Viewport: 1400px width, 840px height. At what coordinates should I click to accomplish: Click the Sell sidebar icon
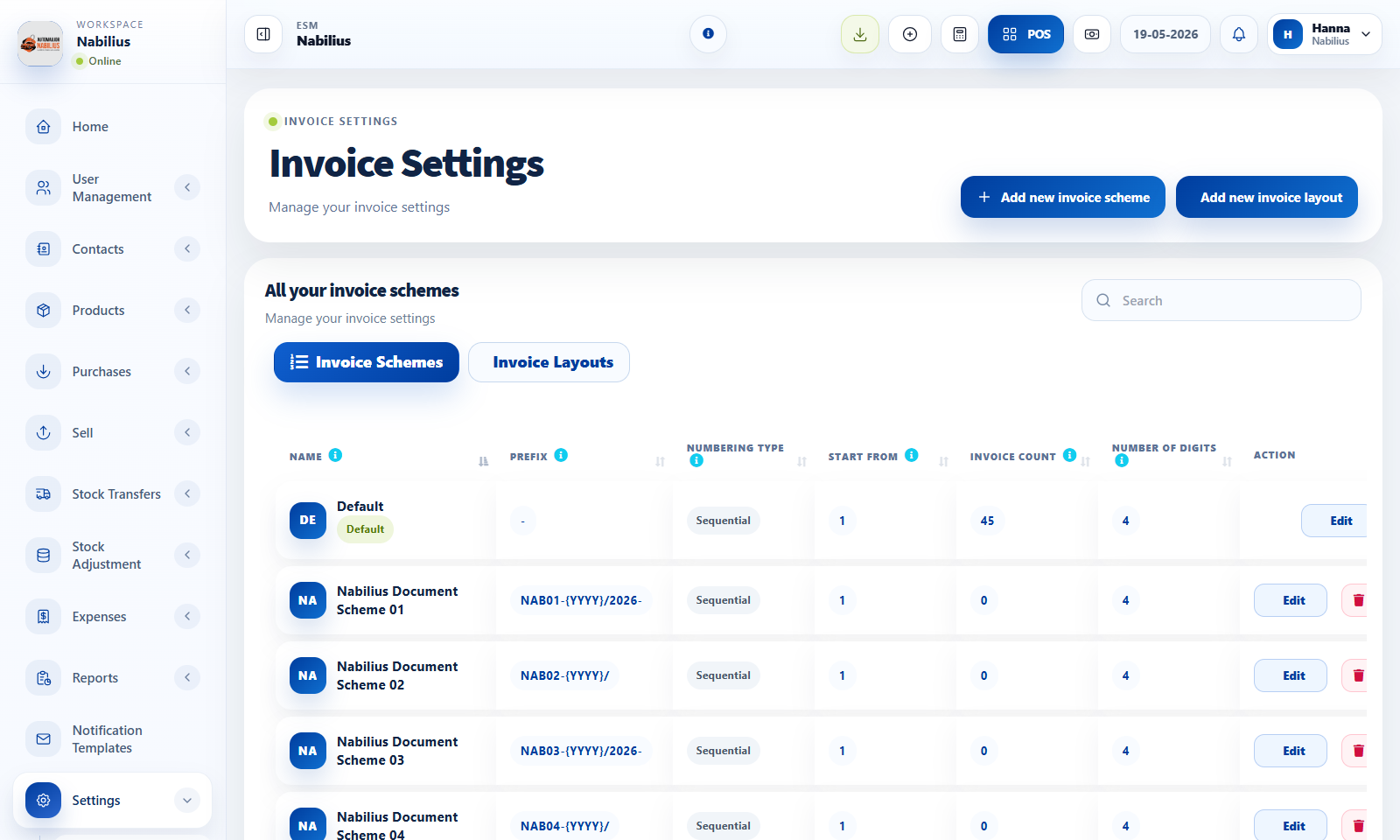click(44, 432)
